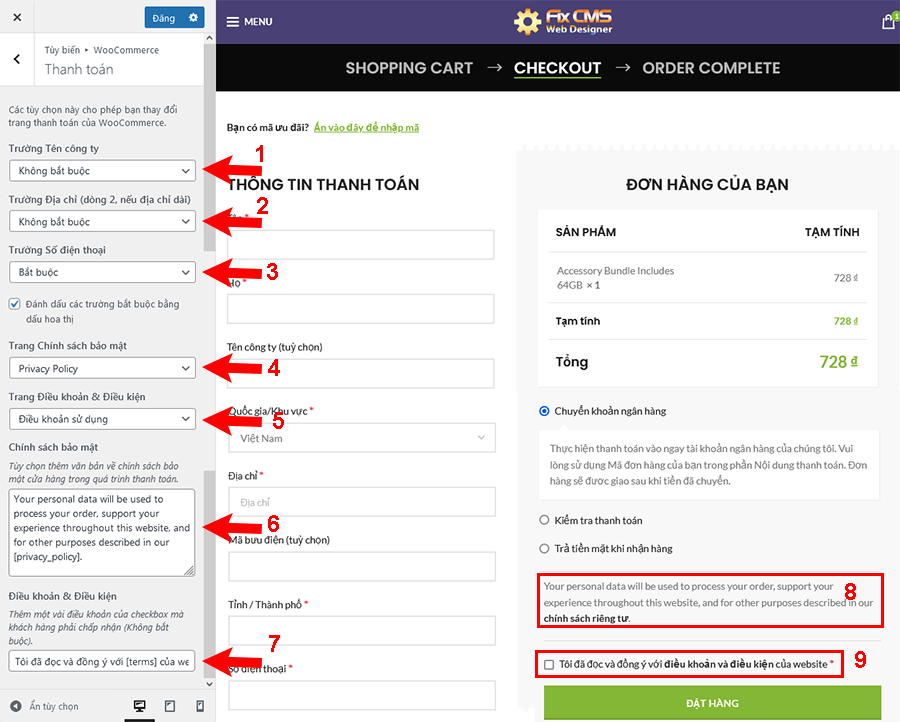Switch to tablet preview icon
This screenshot has height=722, width=900.
169,706
